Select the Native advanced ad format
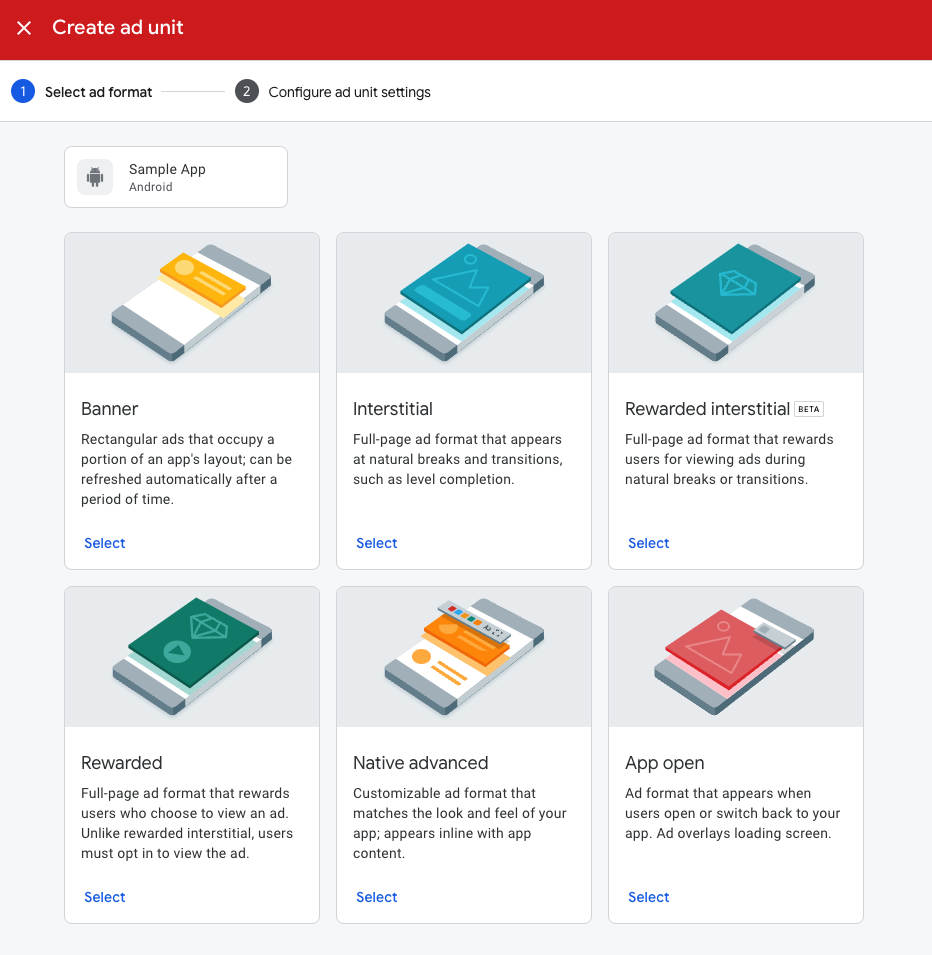The height and width of the screenshot is (955, 932). (376, 896)
